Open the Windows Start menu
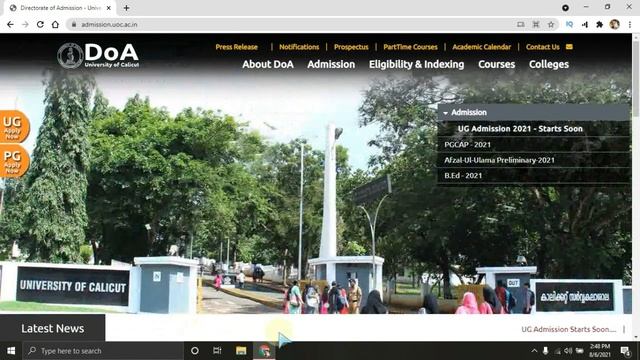The width and height of the screenshot is (640, 360). 11,351
